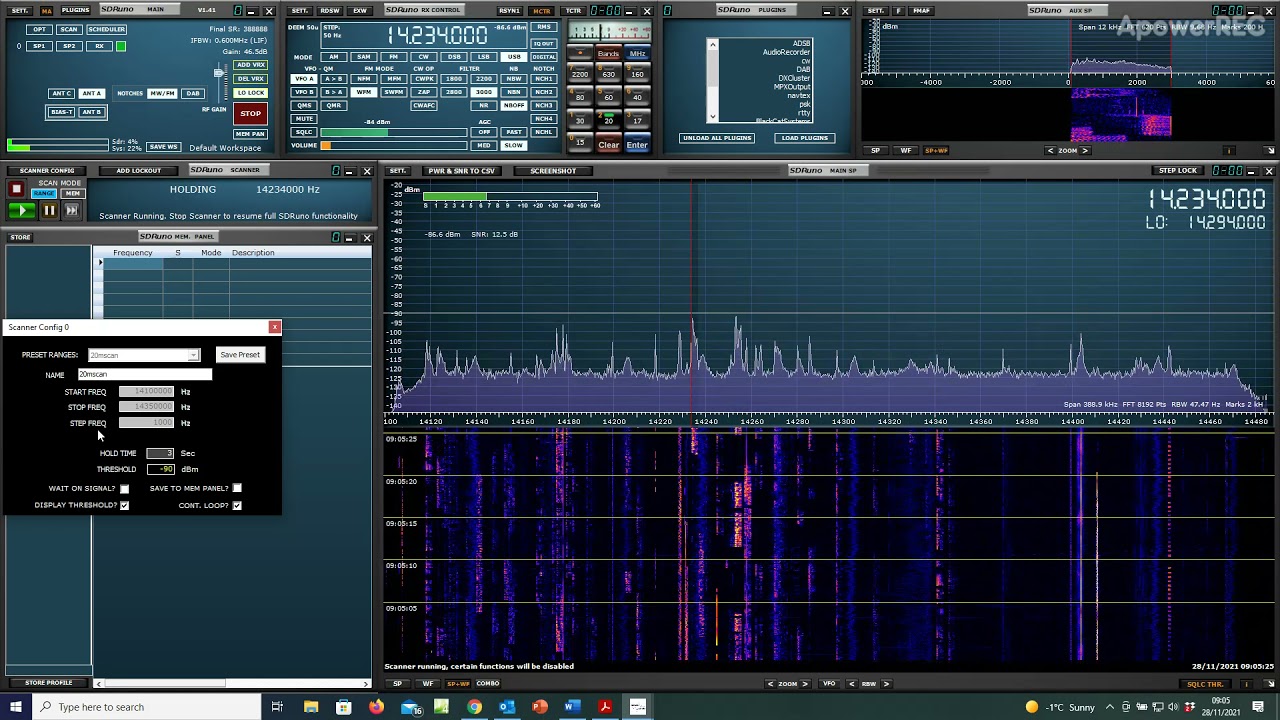
Task: Switch Aux SP to WF view
Action: click(906, 151)
